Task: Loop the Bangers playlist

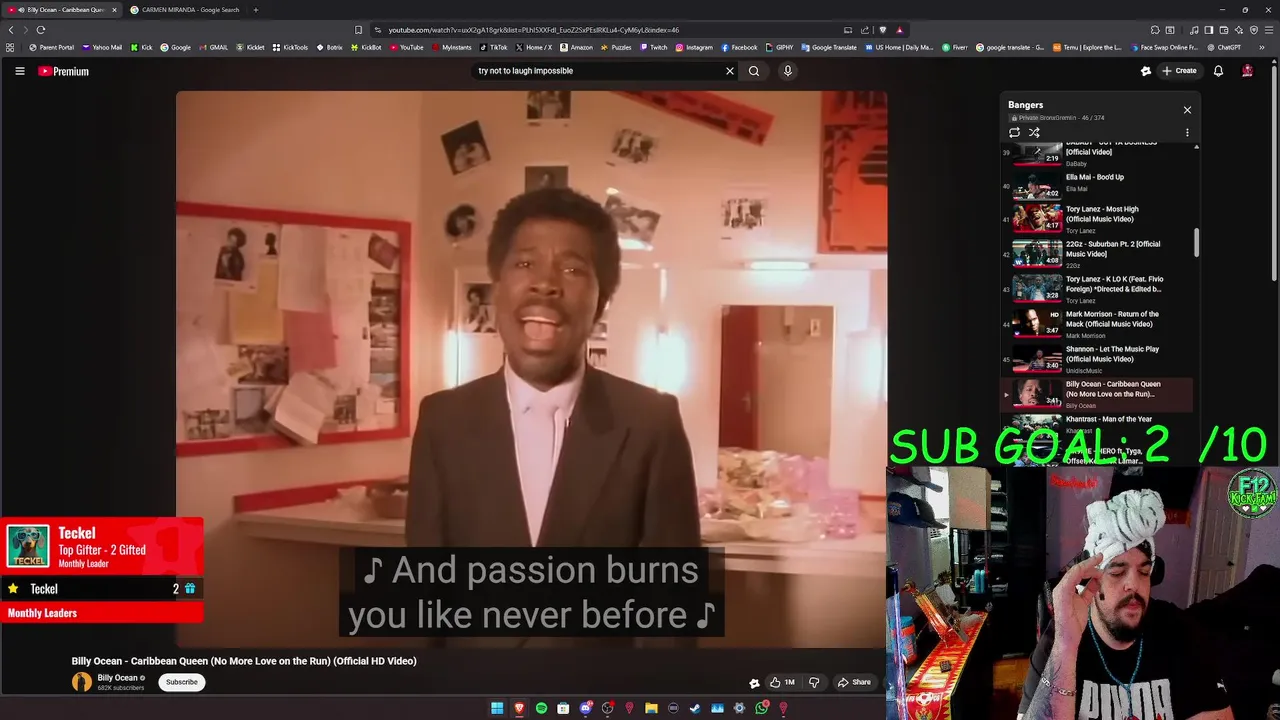Action: 1014,132
